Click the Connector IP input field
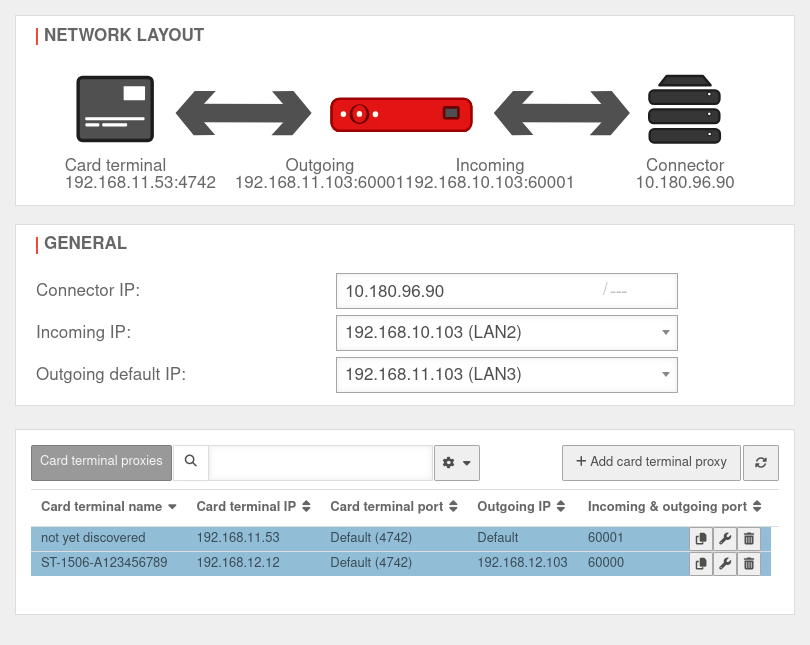 [x=470, y=291]
